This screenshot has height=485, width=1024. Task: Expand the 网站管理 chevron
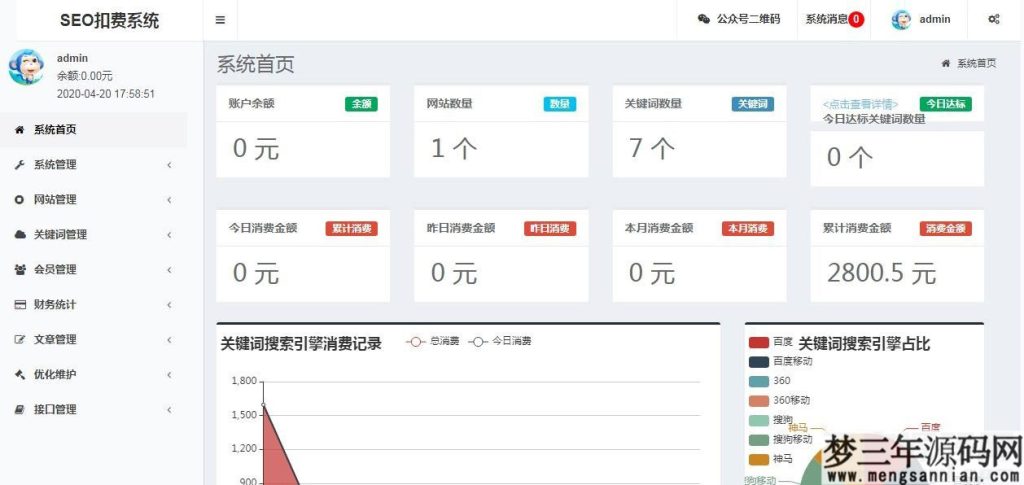[x=169, y=200]
